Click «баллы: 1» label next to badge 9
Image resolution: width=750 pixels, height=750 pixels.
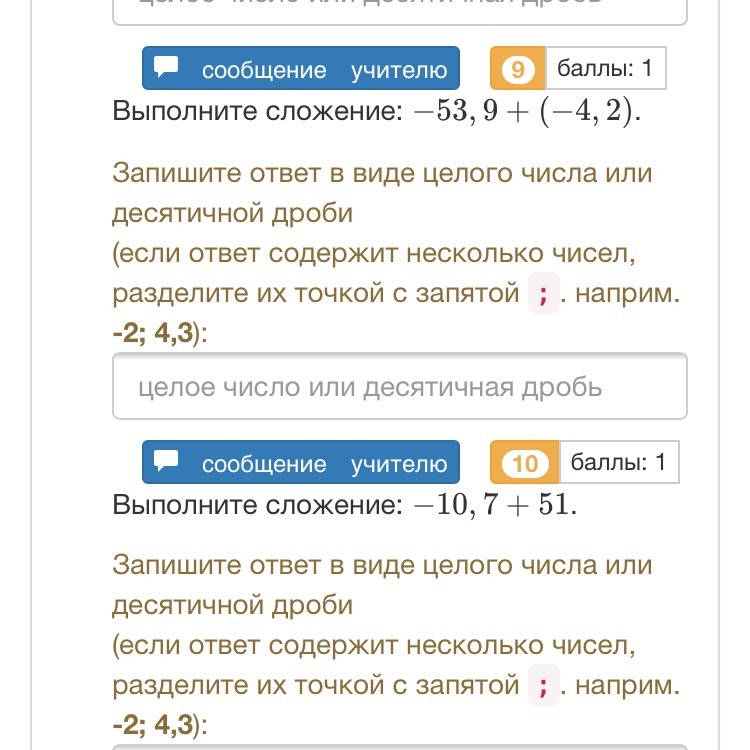tap(605, 69)
